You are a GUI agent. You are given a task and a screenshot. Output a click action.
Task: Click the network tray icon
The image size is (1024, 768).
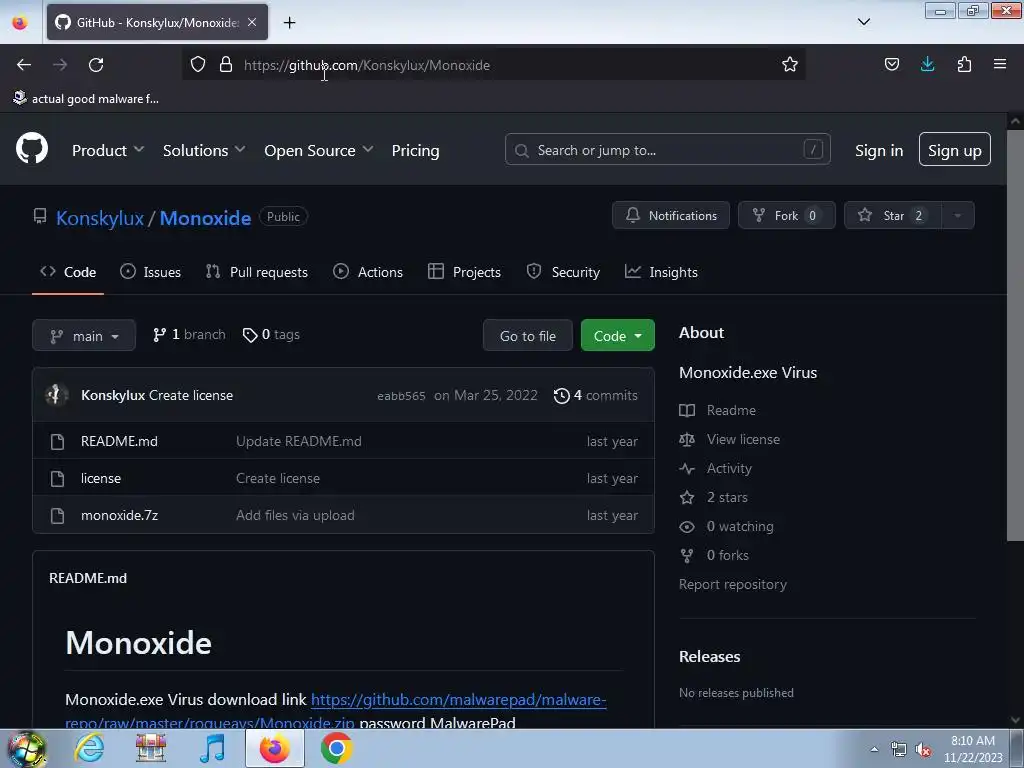pyautogui.click(x=899, y=750)
